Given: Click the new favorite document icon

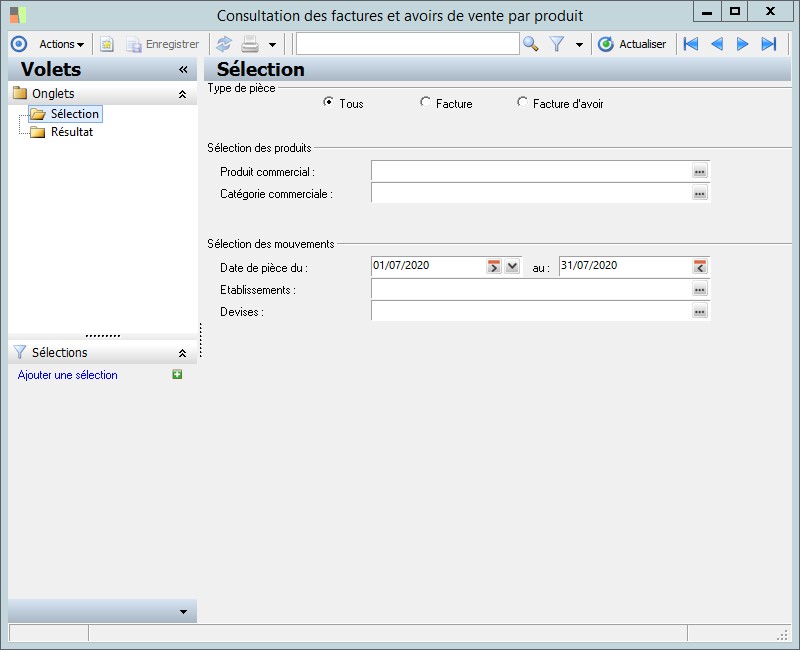Looking at the screenshot, I should tap(107, 44).
